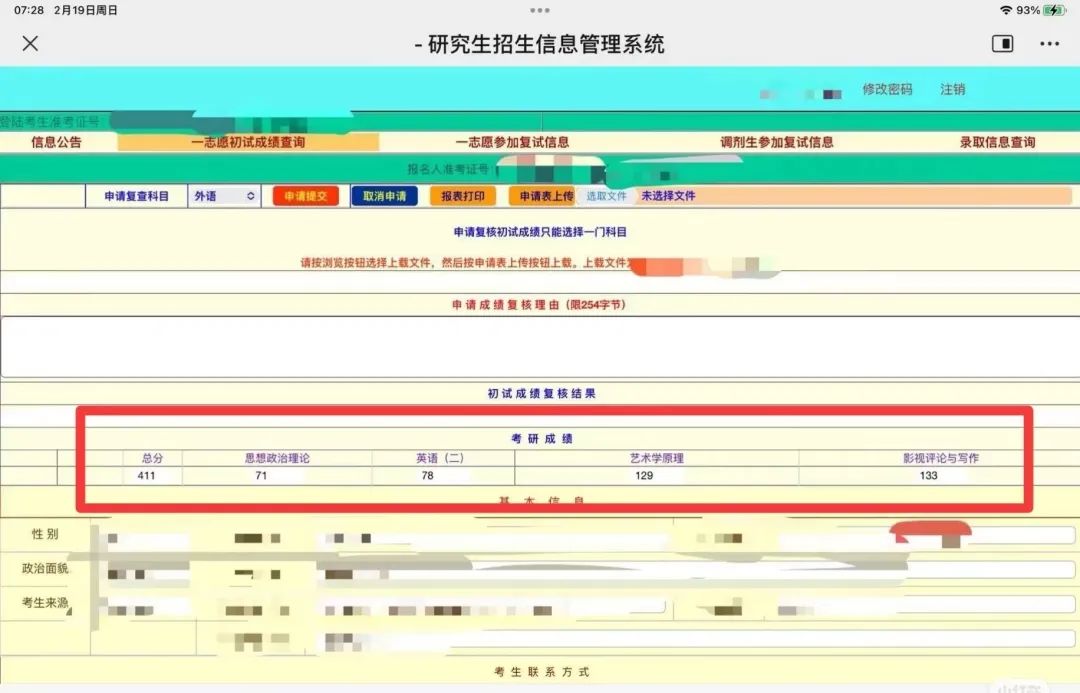Expand the 外语 subject dropdown
This screenshot has width=1080, height=693.
(224, 196)
